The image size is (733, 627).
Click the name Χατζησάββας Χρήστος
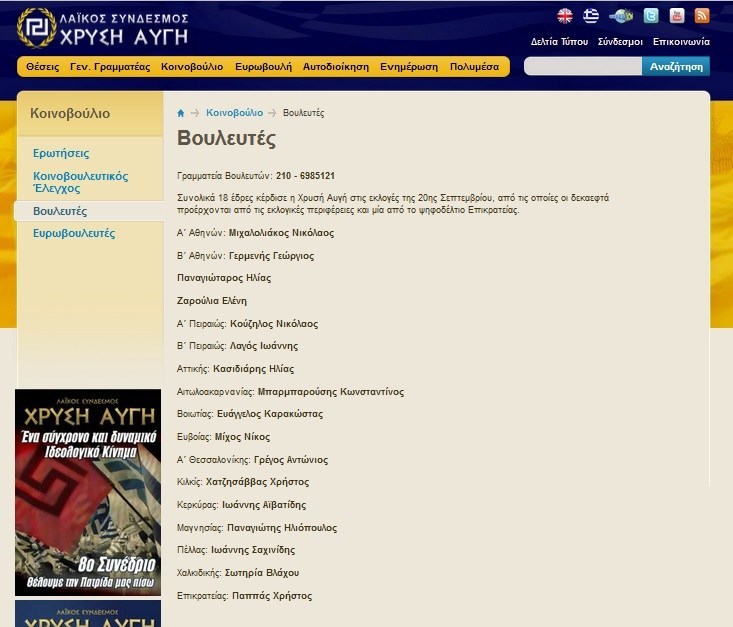pos(258,482)
